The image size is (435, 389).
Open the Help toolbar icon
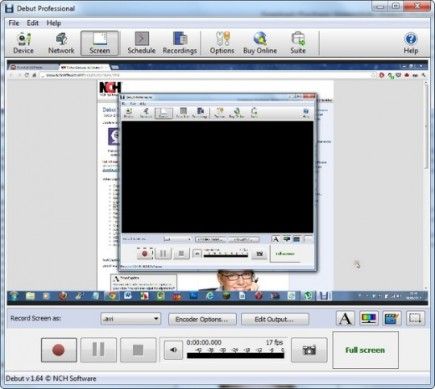tap(411, 43)
